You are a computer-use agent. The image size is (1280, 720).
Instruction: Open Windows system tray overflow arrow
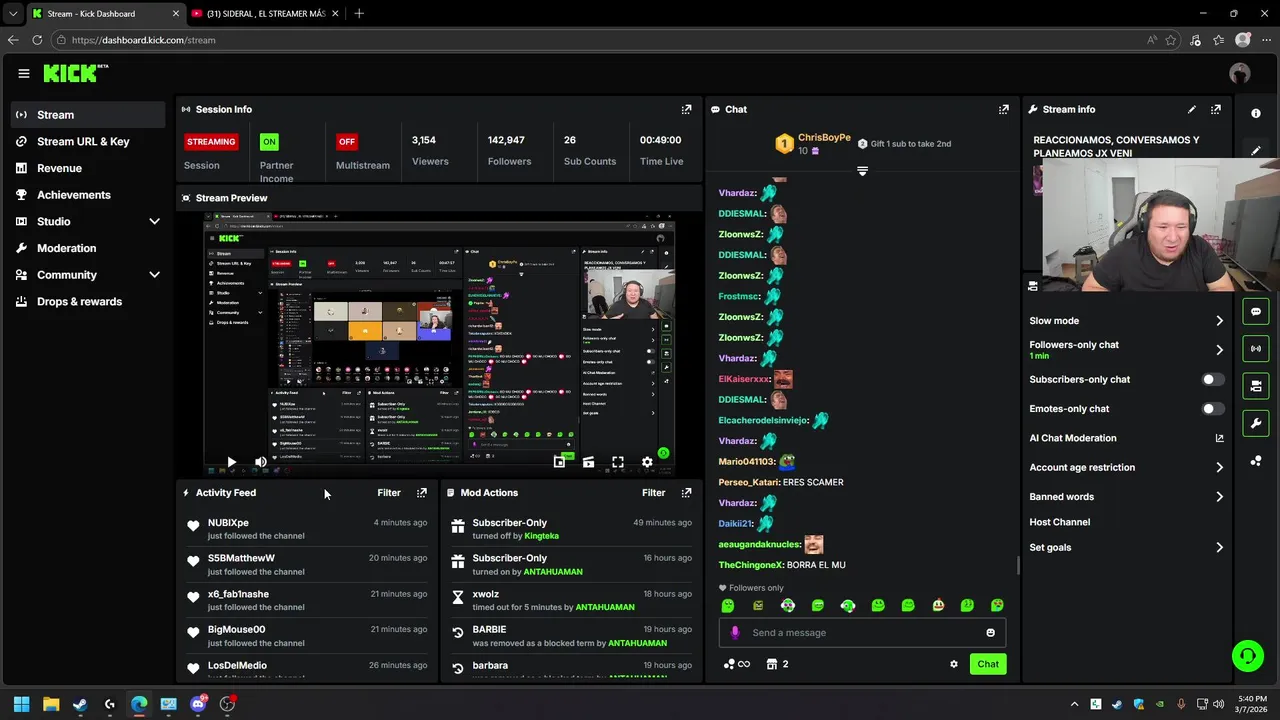(x=1075, y=704)
